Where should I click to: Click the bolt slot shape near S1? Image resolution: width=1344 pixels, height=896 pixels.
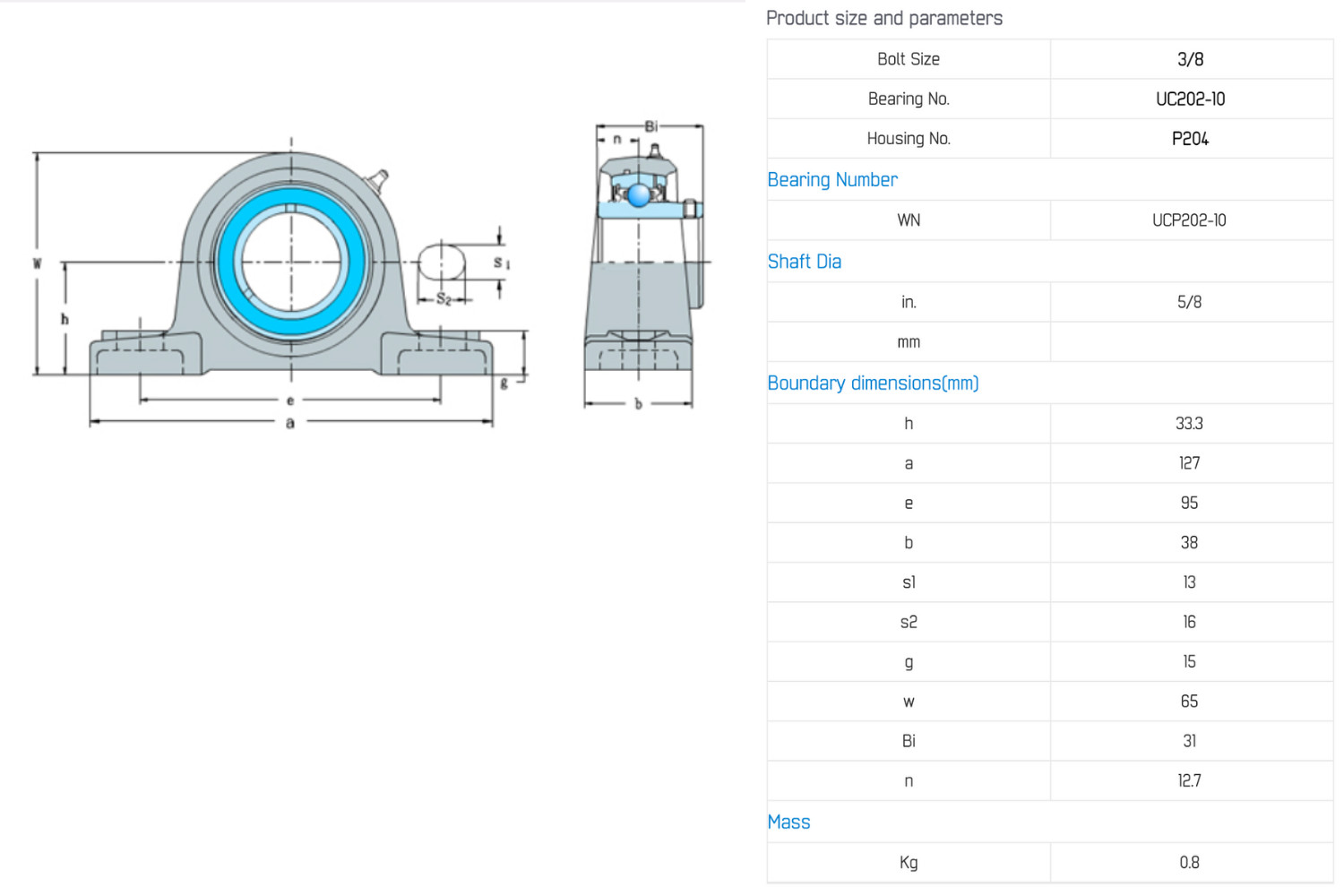442,263
